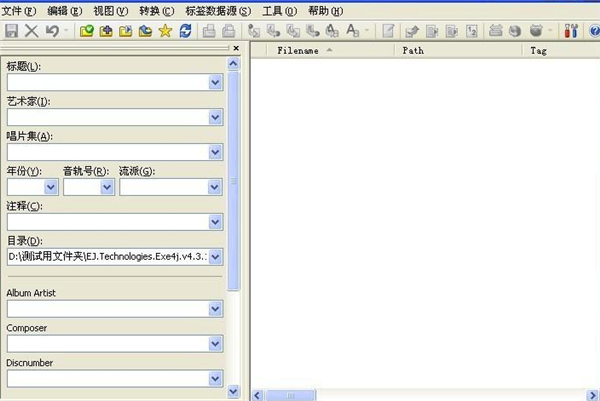Viewport: 600px width, 401px height.
Task: Click the first green folder icon in toolbar
Action: click(86, 31)
